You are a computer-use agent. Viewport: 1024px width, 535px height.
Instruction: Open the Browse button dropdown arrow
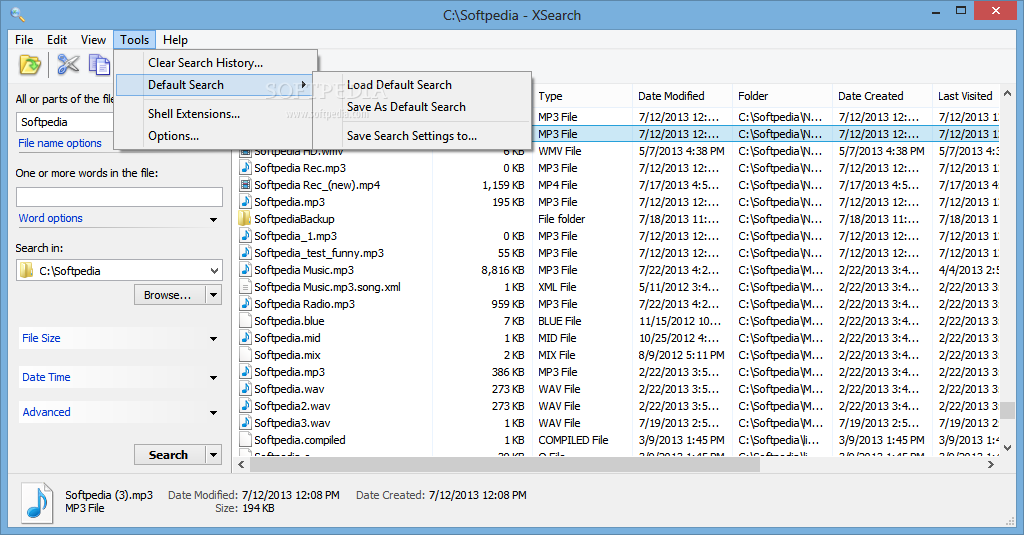click(x=214, y=295)
